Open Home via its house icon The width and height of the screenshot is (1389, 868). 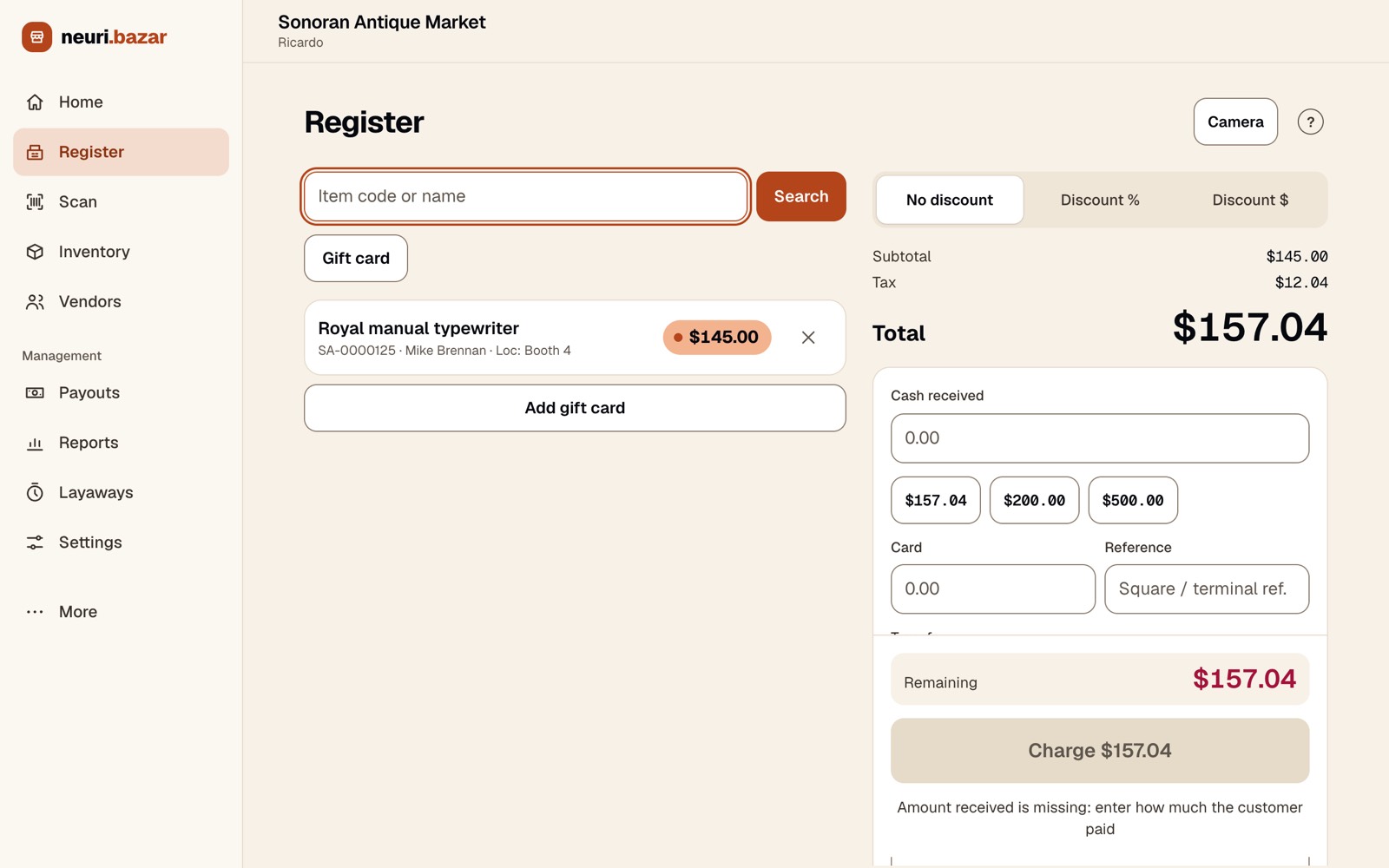click(x=35, y=102)
